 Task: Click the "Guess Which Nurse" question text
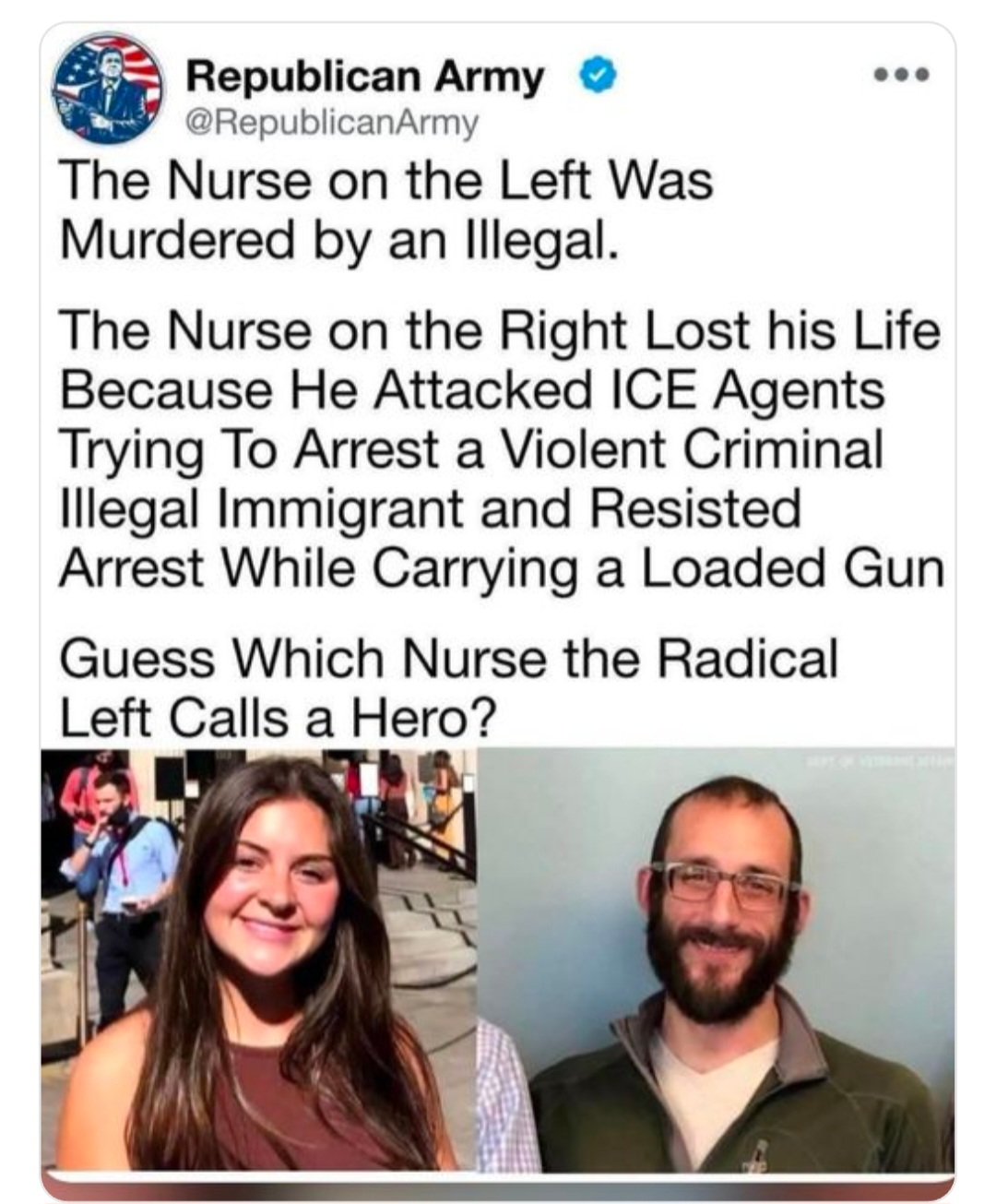click(x=448, y=687)
